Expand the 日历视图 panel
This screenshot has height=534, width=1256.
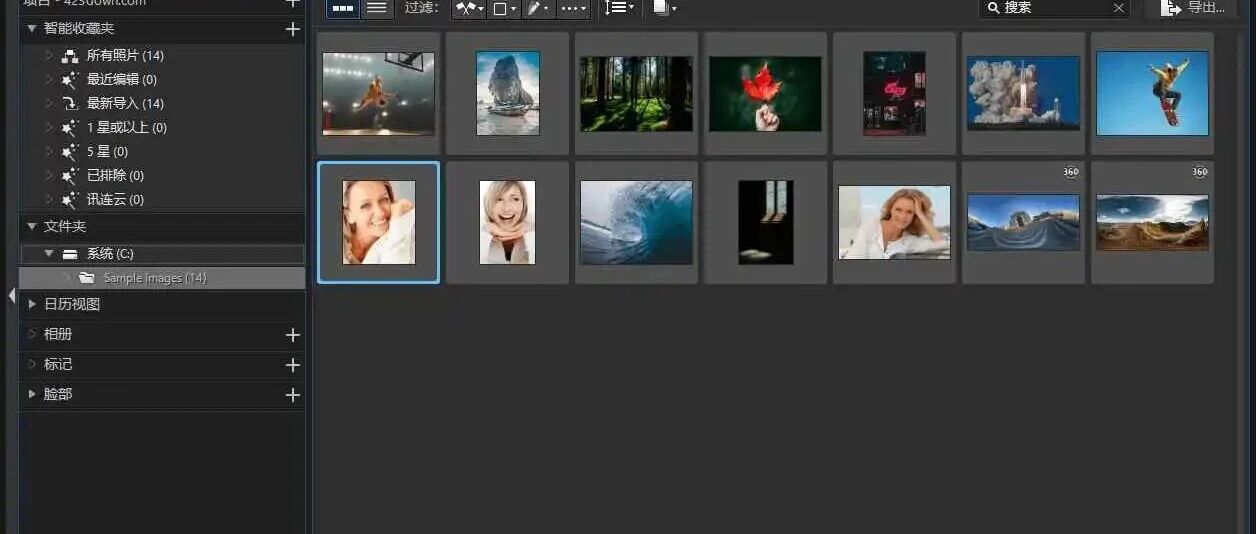[32, 304]
